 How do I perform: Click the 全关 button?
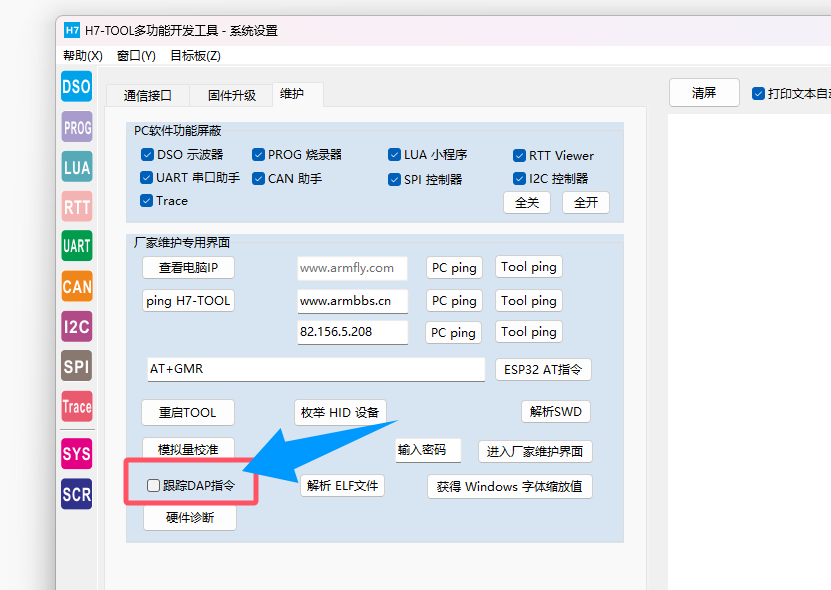(x=527, y=202)
